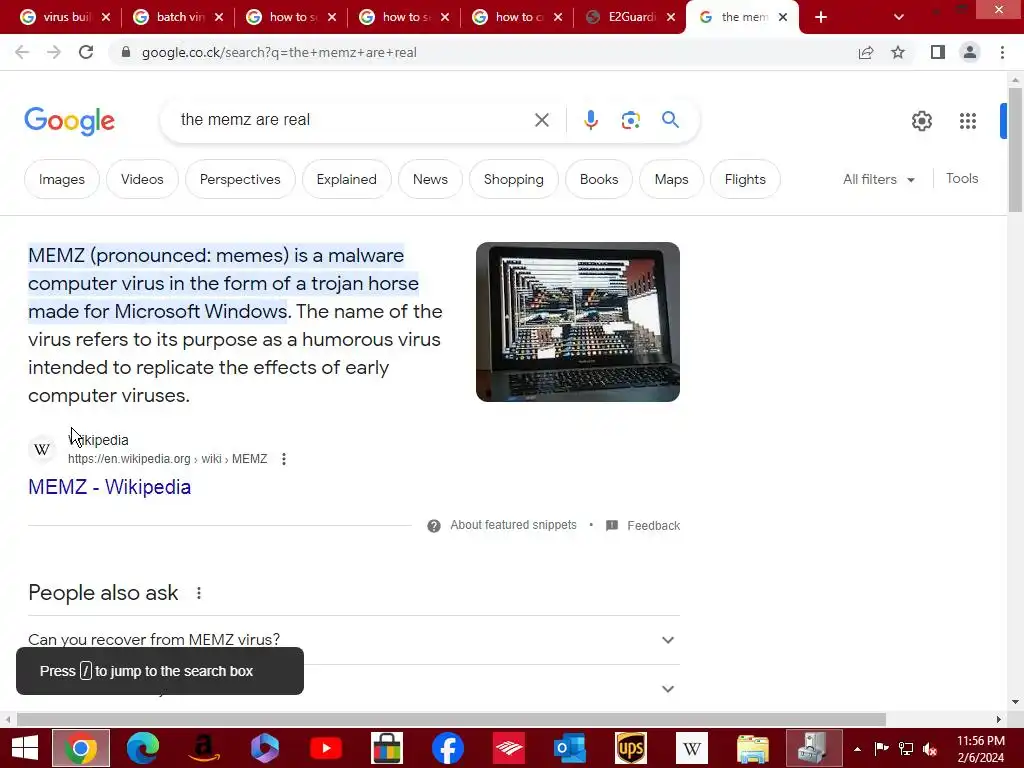Filter results by Videos
Image resolution: width=1024 pixels, height=768 pixels.
tap(142, 179)
